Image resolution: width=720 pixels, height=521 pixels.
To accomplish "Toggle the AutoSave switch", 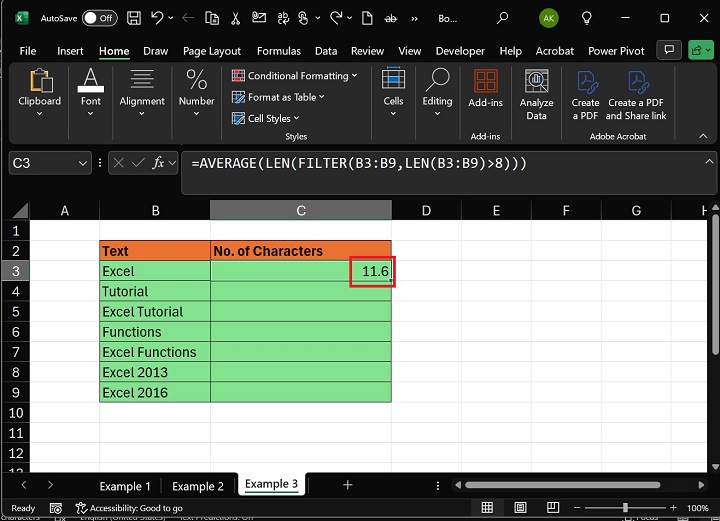I will pos(98,18).
